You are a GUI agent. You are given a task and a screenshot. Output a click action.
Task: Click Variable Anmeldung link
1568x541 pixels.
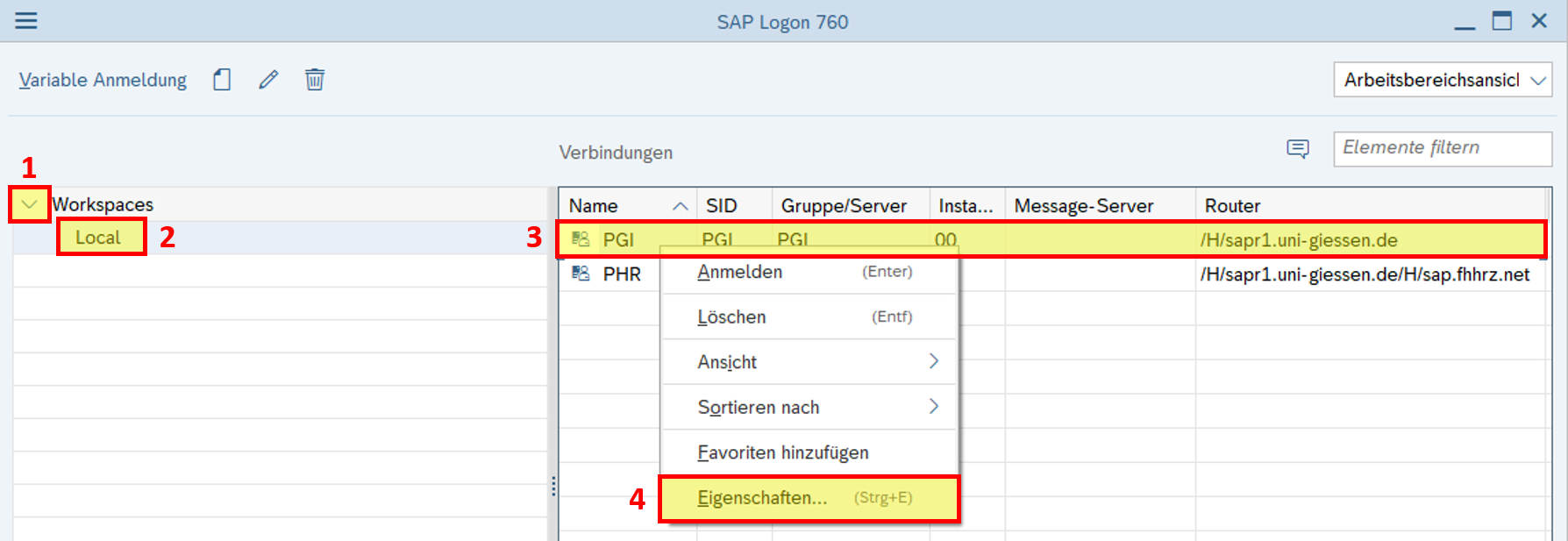(x=103, y=80)
